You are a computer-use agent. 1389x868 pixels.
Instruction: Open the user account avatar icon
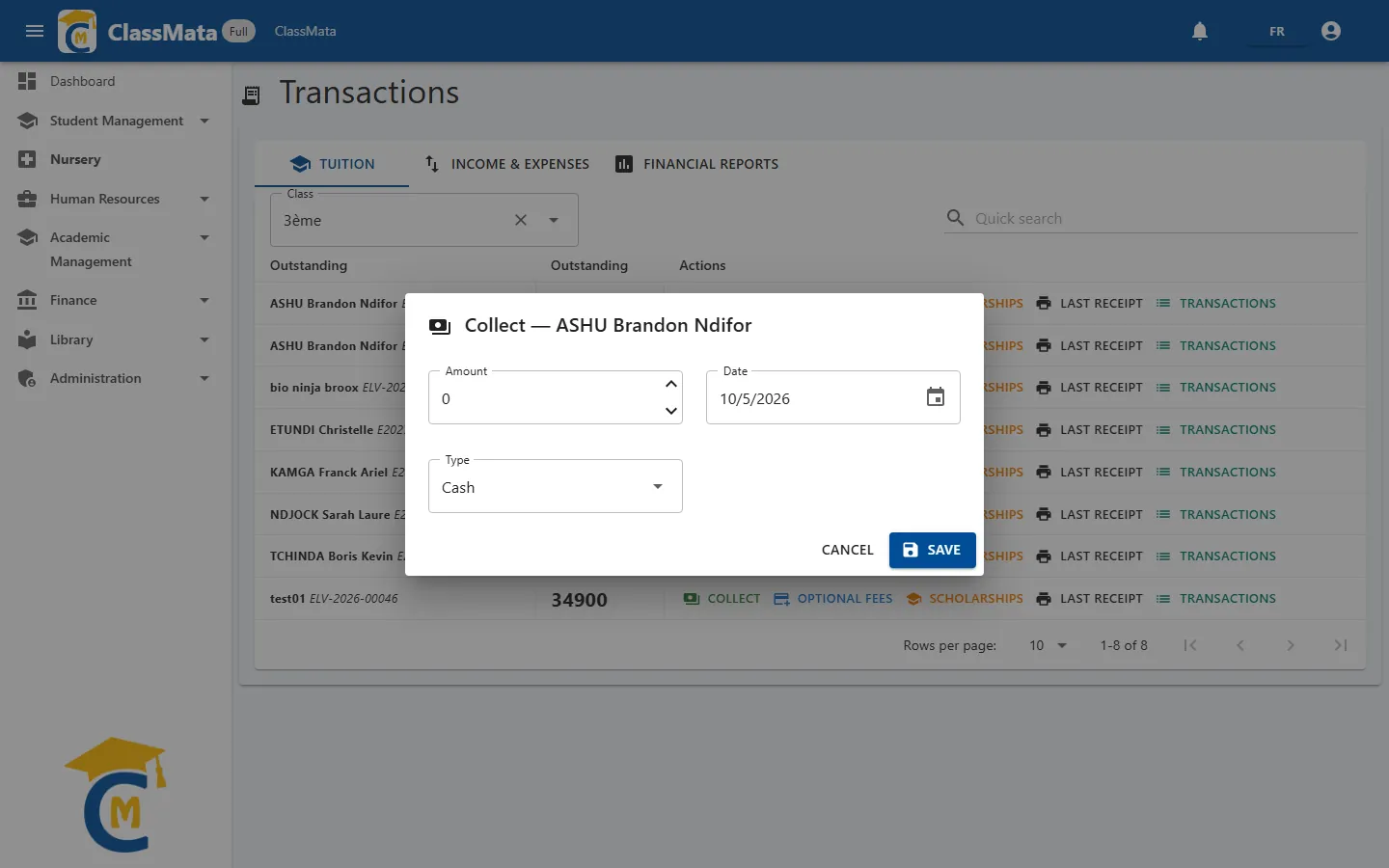coord(1331,31)
